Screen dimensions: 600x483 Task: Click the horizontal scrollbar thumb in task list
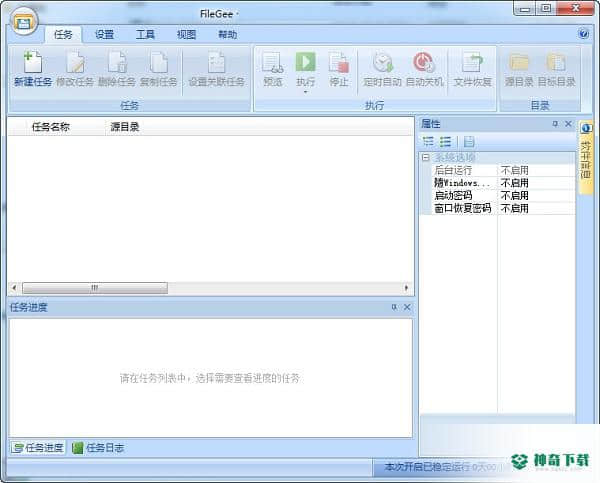click(x=95, y=288)
